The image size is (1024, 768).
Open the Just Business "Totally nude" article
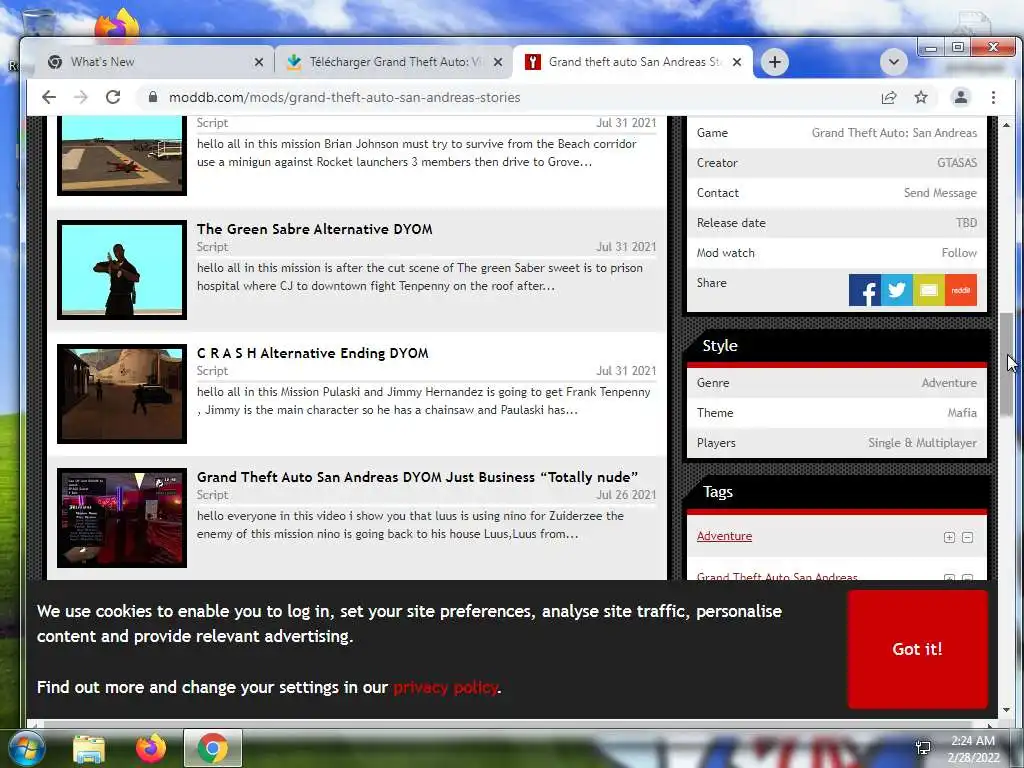(417, 477)
